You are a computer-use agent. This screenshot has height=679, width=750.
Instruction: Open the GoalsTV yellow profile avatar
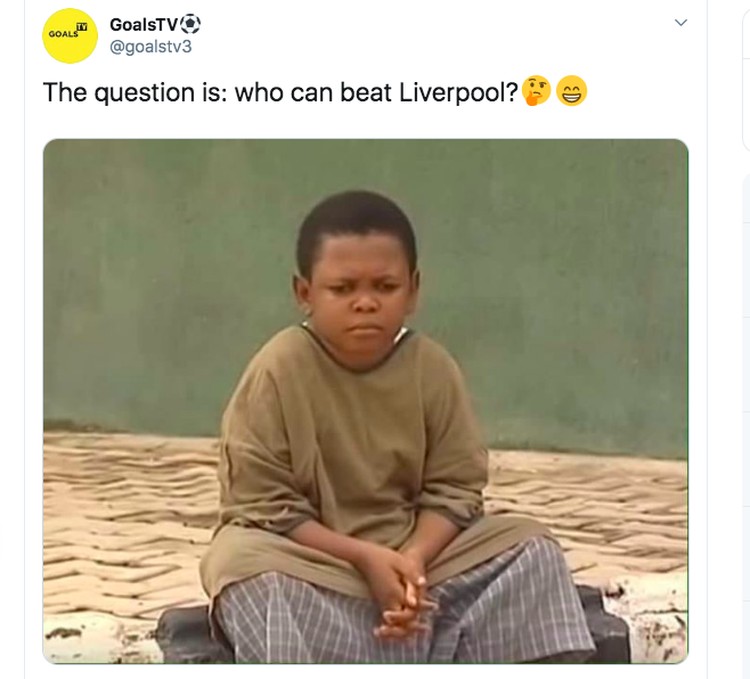[x=70, y=36]
